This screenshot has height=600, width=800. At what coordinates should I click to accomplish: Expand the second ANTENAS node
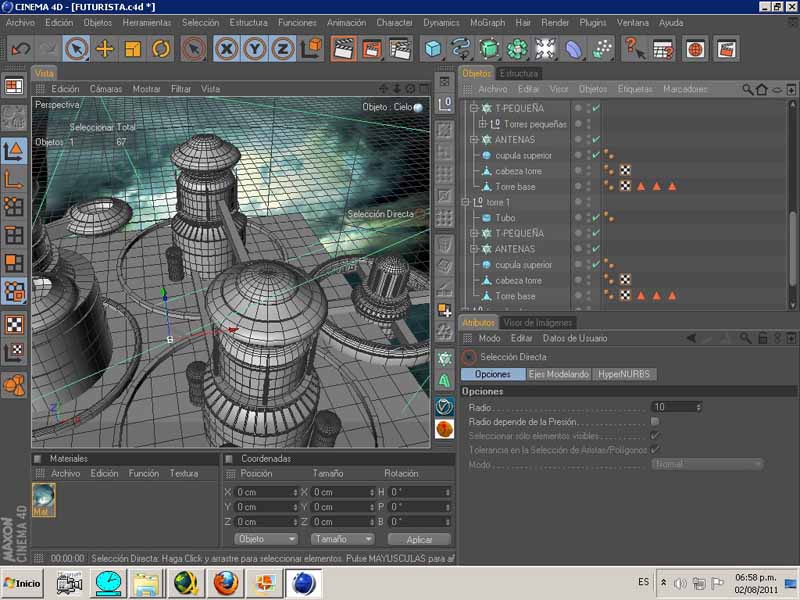pos(473,249)
